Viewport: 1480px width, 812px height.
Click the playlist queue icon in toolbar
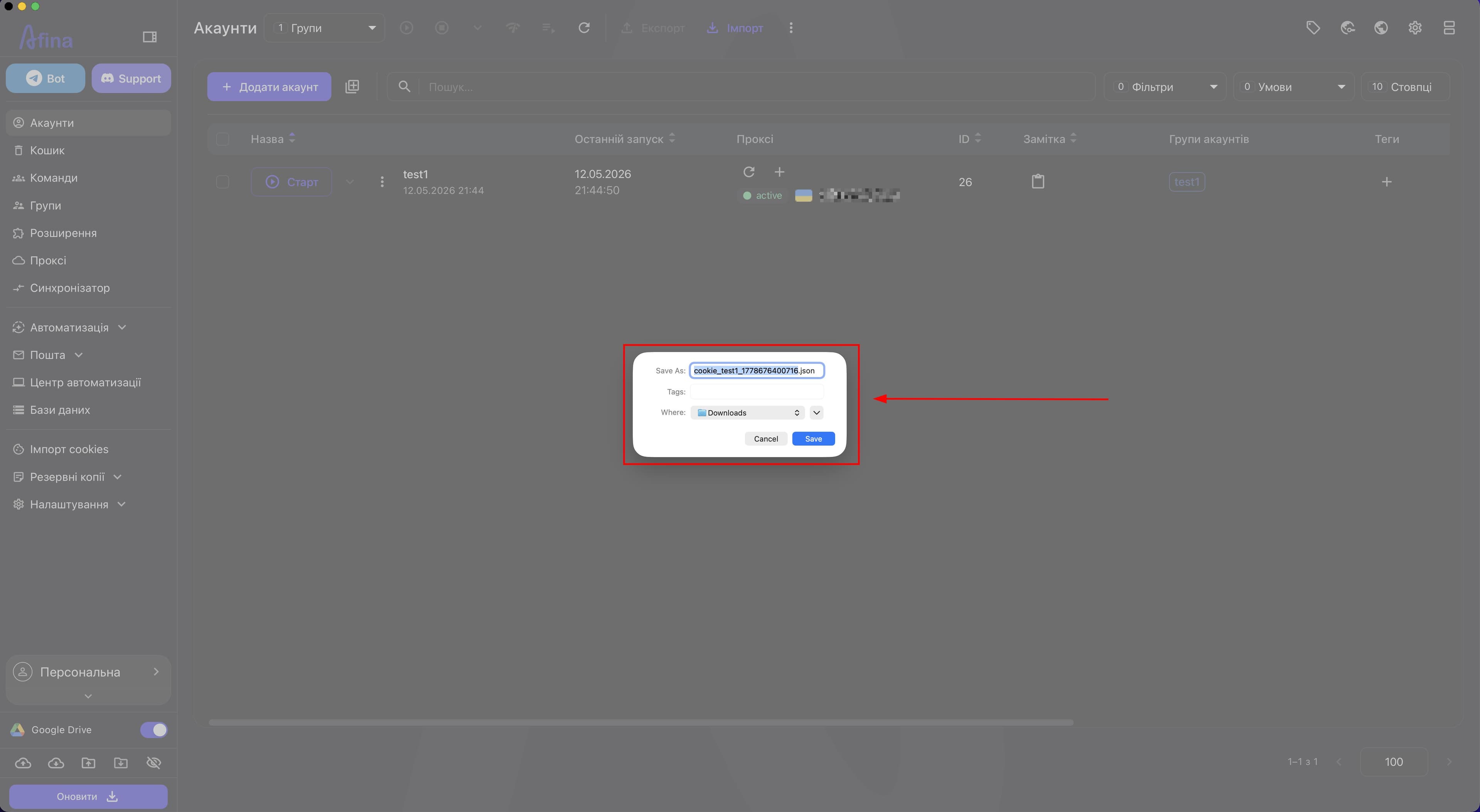(549, 28)
